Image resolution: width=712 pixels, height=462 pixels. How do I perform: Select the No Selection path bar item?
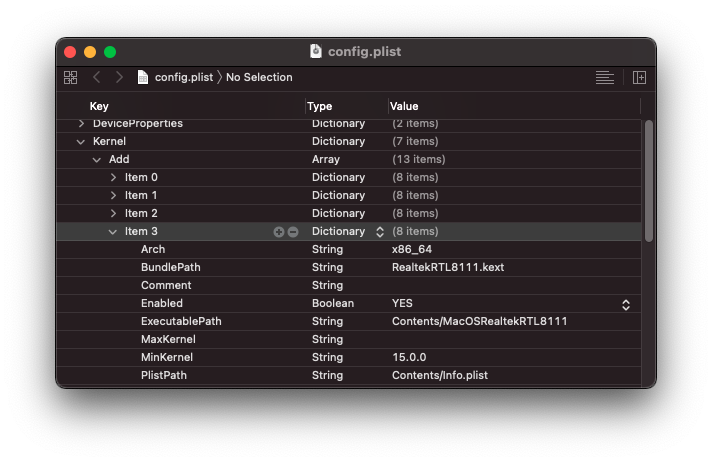click(x=259, y=77)
